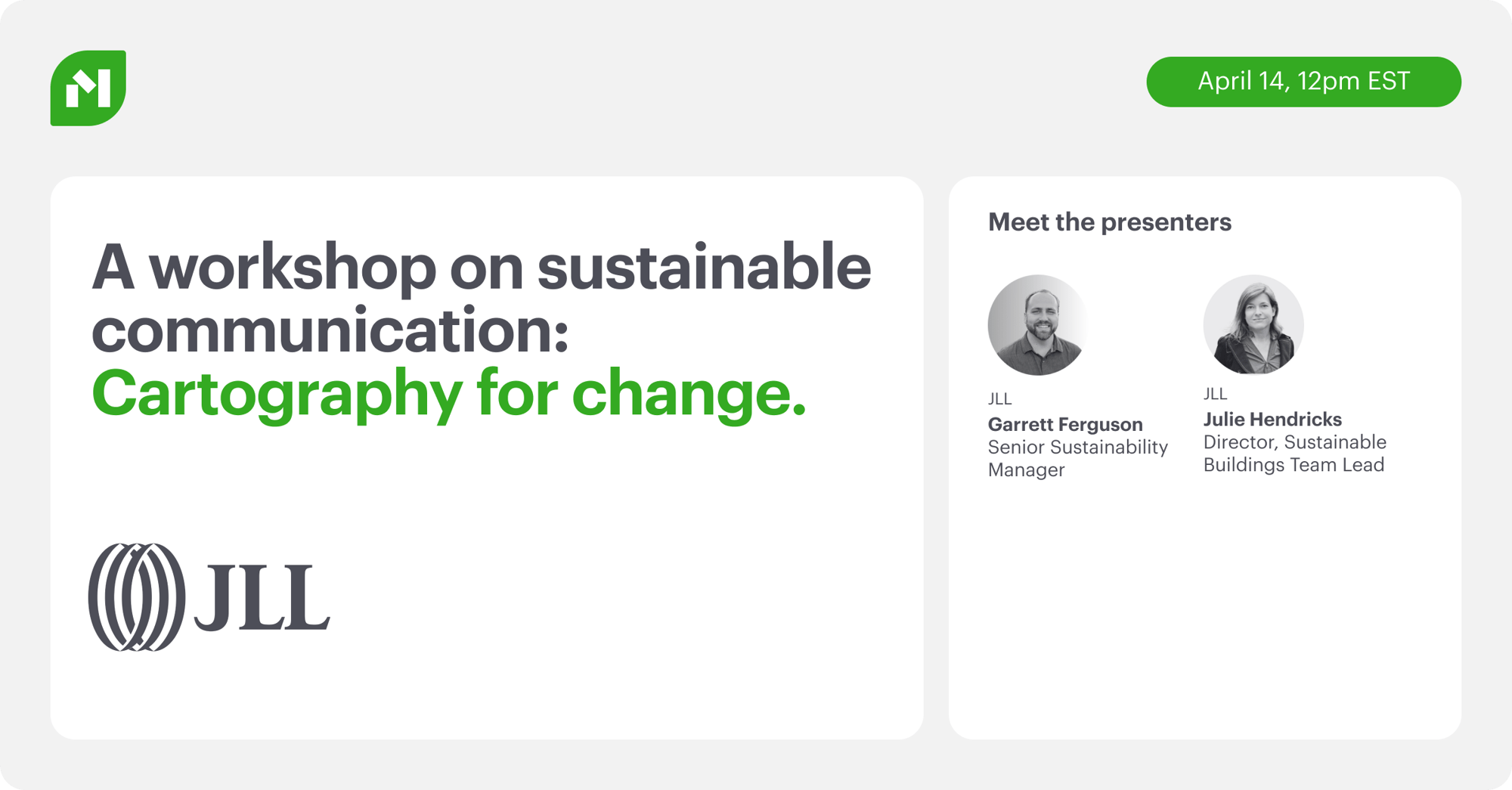Image resolution: width=1512 pixels, height=790 pixels.
Task: Open Garrett Ferguson's profile photo
Action: tap(1037, 325)
